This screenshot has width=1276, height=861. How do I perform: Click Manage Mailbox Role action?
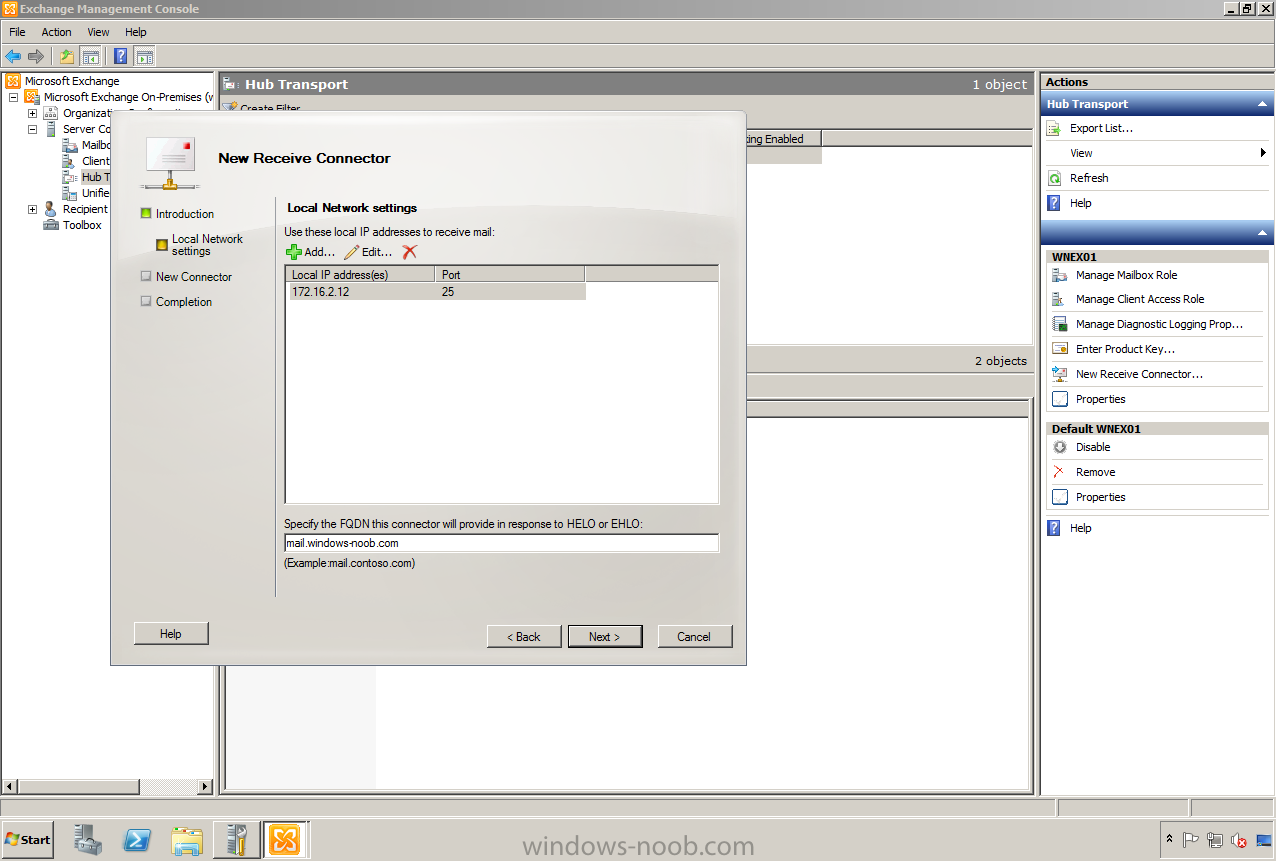coord(1126,275)
